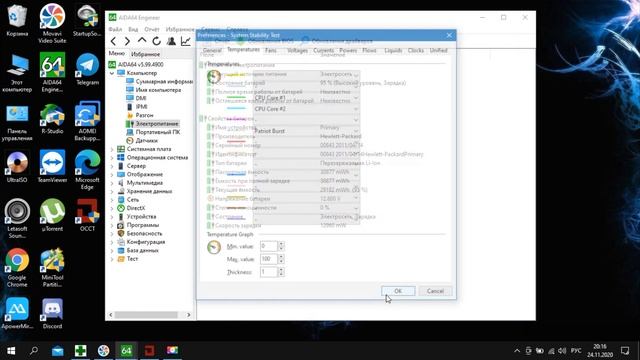This screenshot has height=360, width=640.
Task: Click the Refresh icon in AIDA64 toolbar
Action: pos(156,41)
